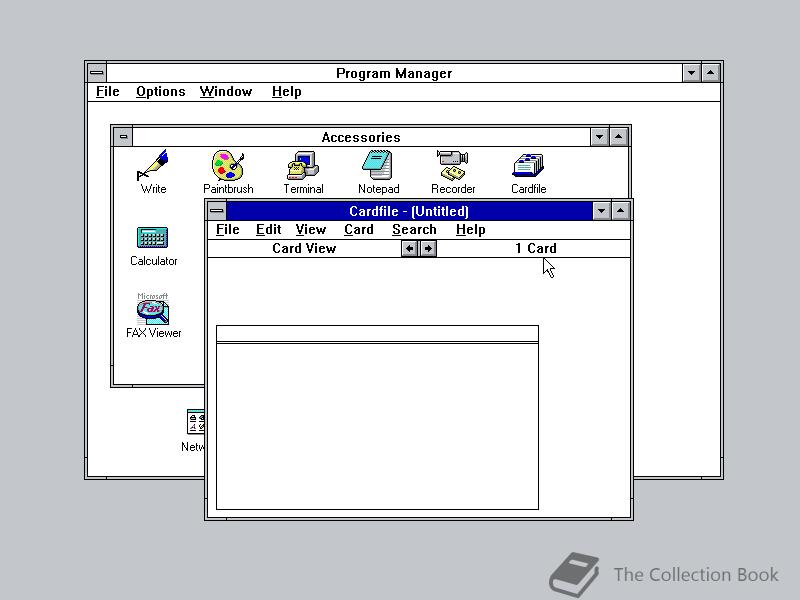The height and width of the screenshot is (600, 800).
Task: Open the Card menu in Cardfile
Action: pos(359,230)
